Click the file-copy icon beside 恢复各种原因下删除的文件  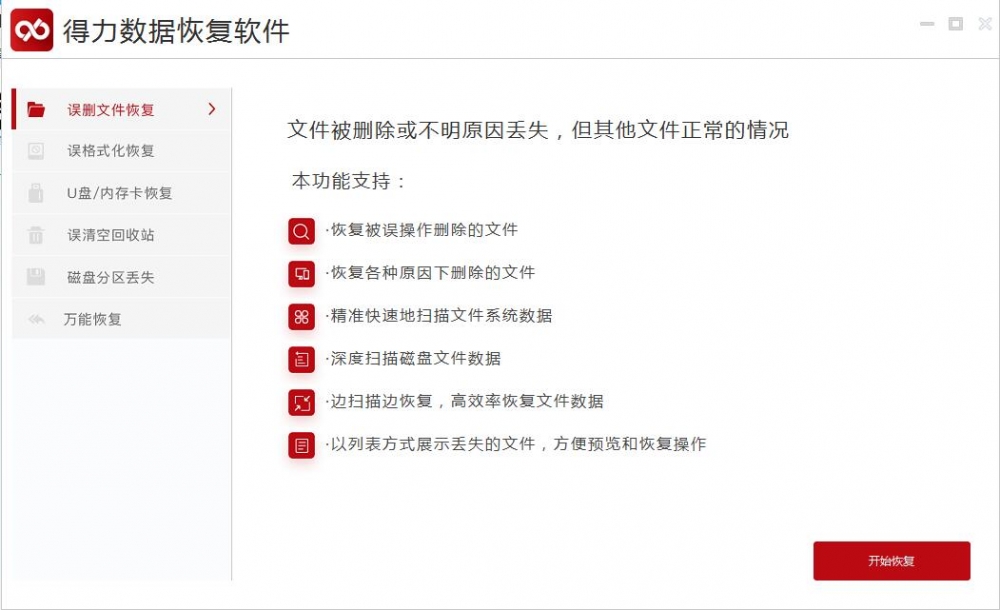pyautogui.click(x=301, y=273)
